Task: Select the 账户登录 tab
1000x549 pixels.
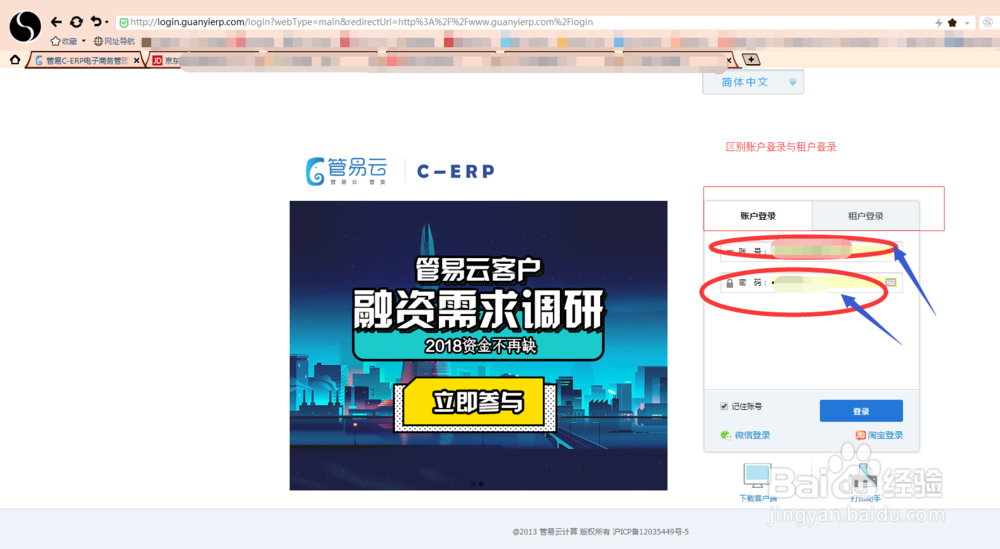Action: click(x=758, y=216)
